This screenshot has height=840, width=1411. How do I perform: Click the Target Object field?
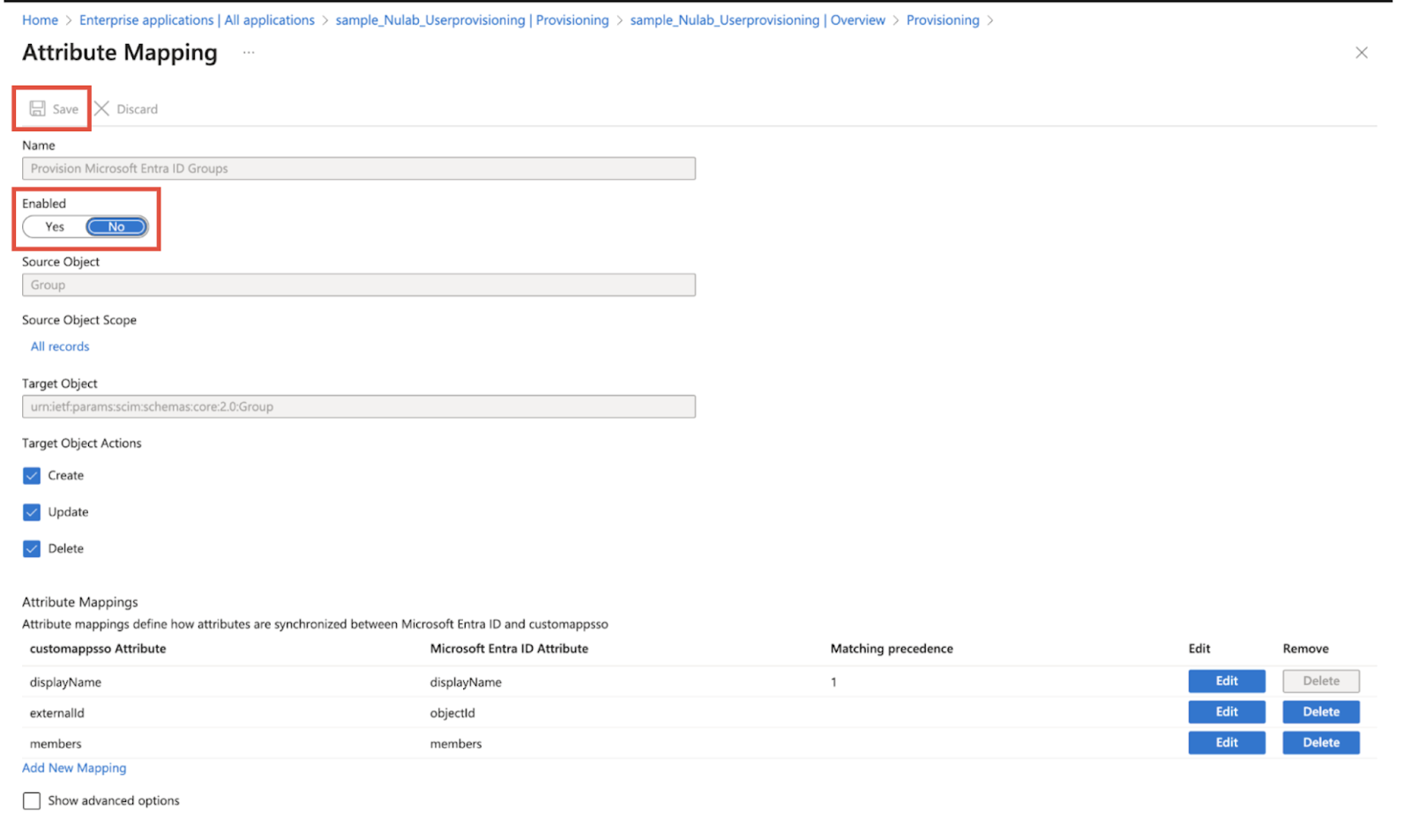click(359, 406)
